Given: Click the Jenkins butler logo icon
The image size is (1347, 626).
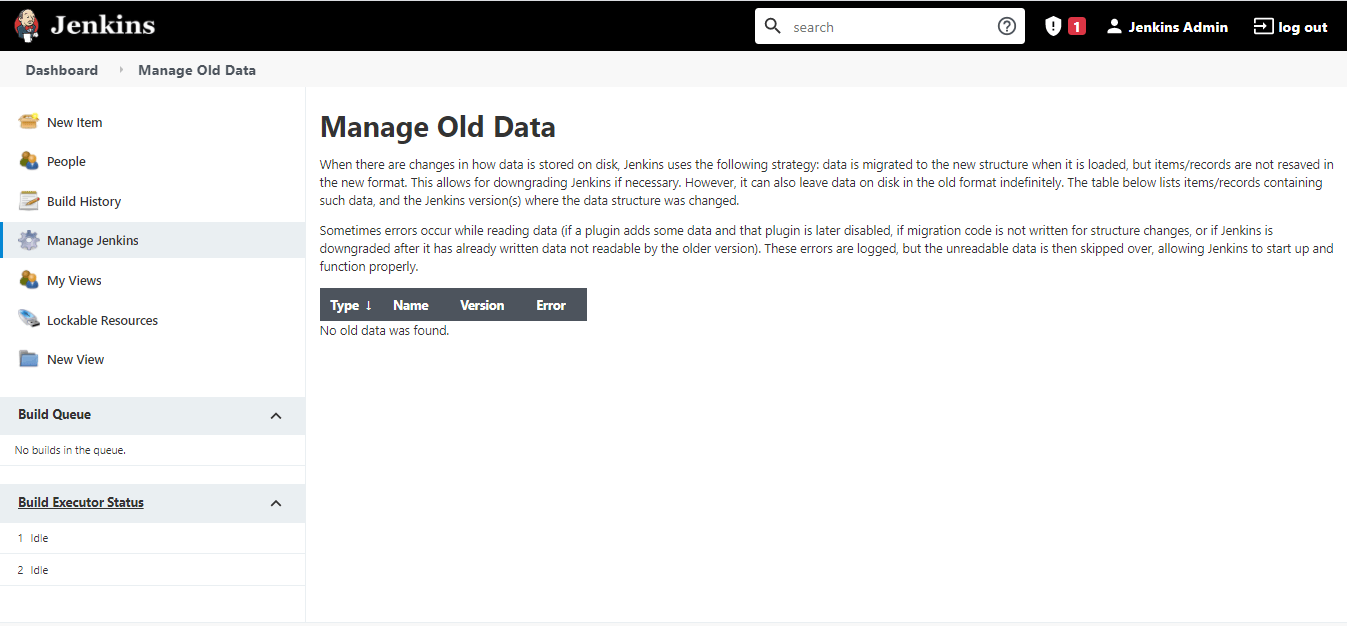Looking at the screenshot, I should coord(28,26).
